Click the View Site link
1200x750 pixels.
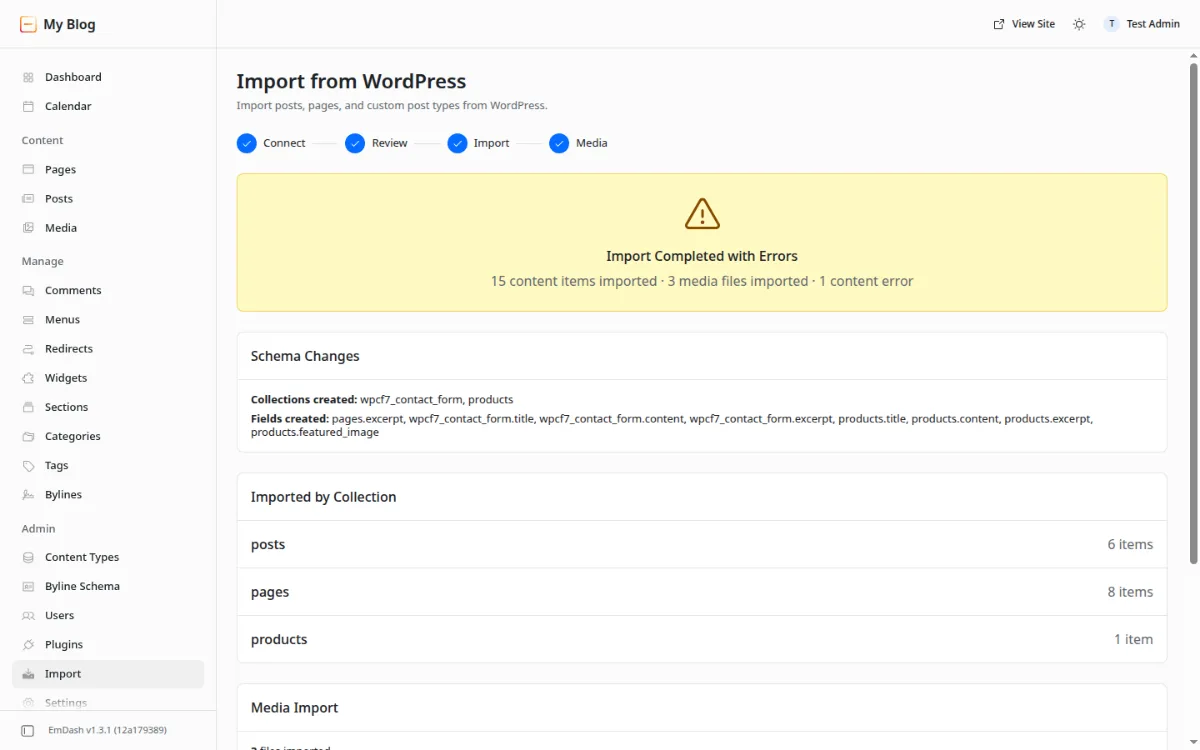point(1024,24)
